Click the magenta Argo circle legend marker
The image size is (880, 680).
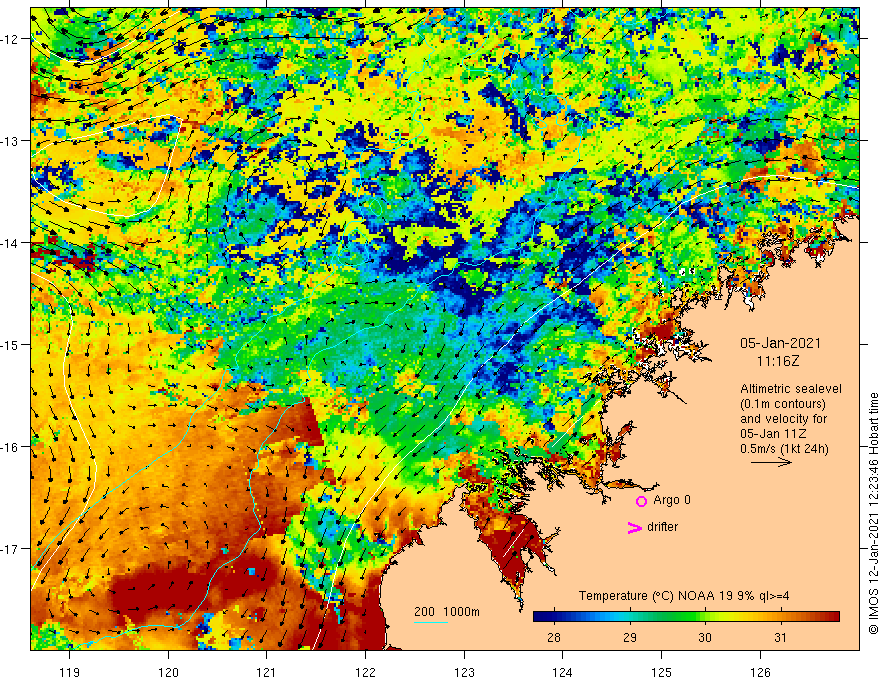coord(641,501)
